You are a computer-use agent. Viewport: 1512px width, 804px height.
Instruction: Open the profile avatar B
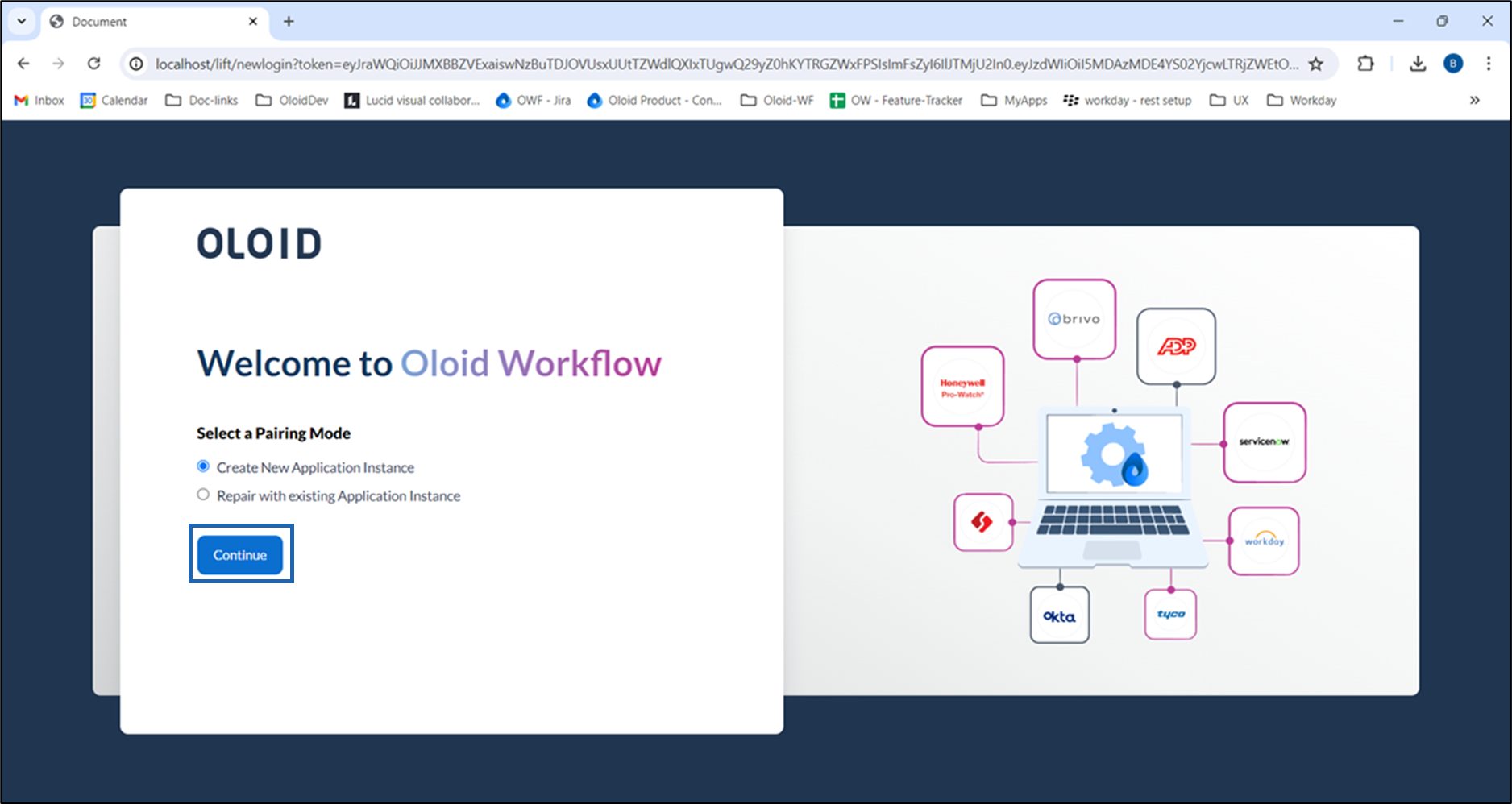(x=1453, y=64)
